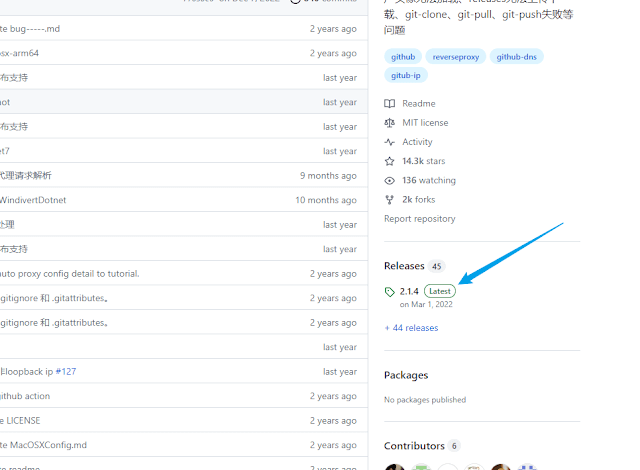The image size is (640, 470).
Task: View the 2k forks list
Action: (418, 200)
